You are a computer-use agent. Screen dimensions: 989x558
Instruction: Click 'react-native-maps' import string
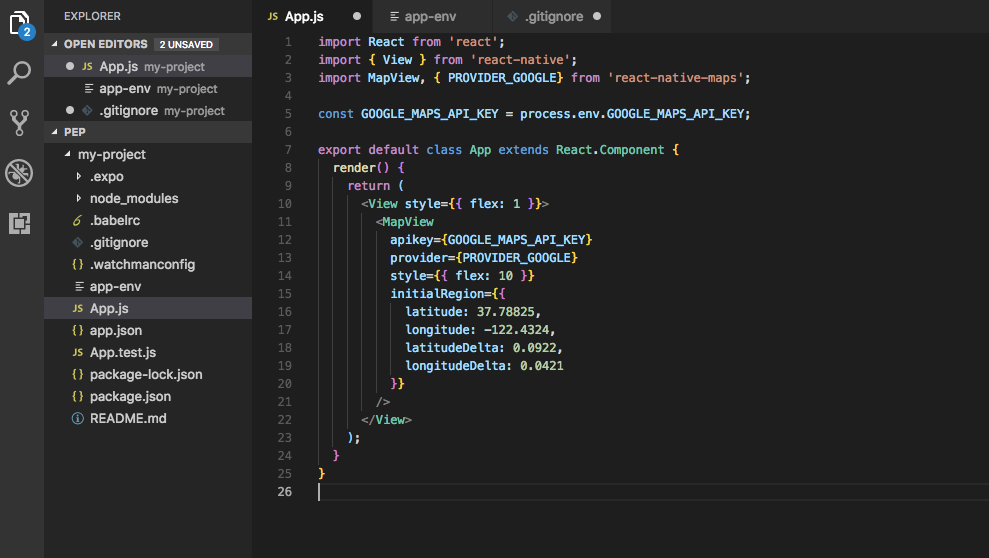click(675, 78)
